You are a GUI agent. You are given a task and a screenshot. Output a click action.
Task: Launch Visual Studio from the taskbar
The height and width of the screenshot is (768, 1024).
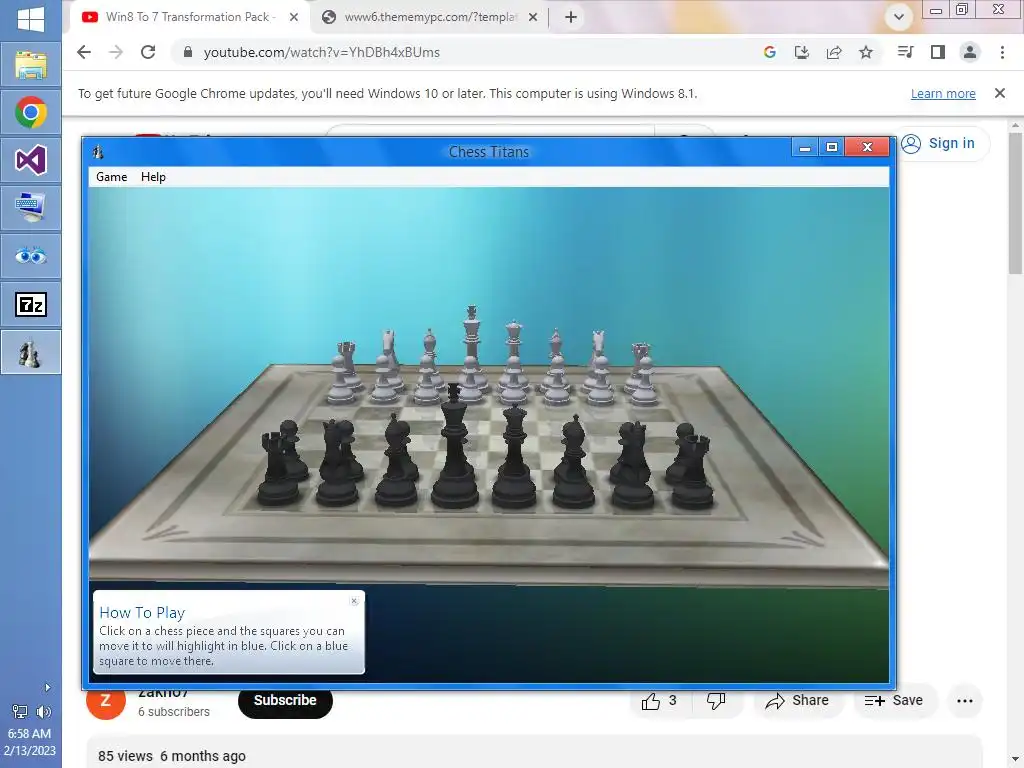pos(31,160)
